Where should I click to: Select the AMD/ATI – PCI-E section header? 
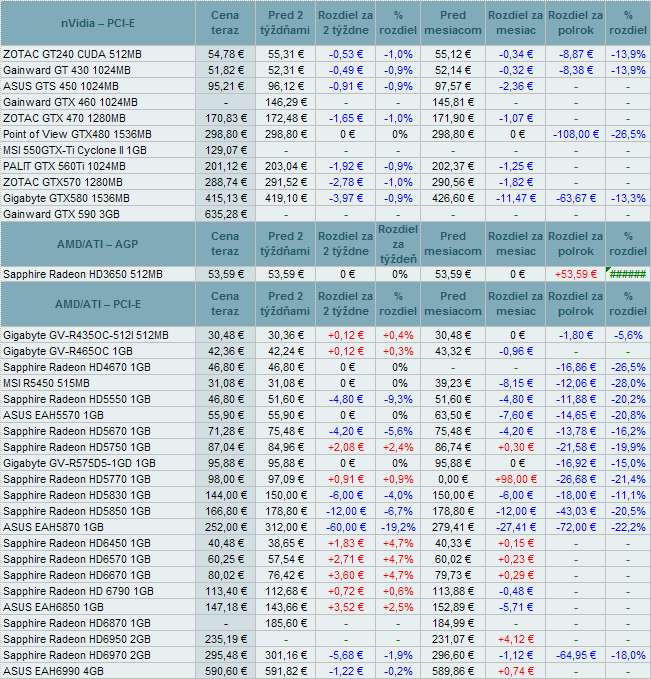98,304
